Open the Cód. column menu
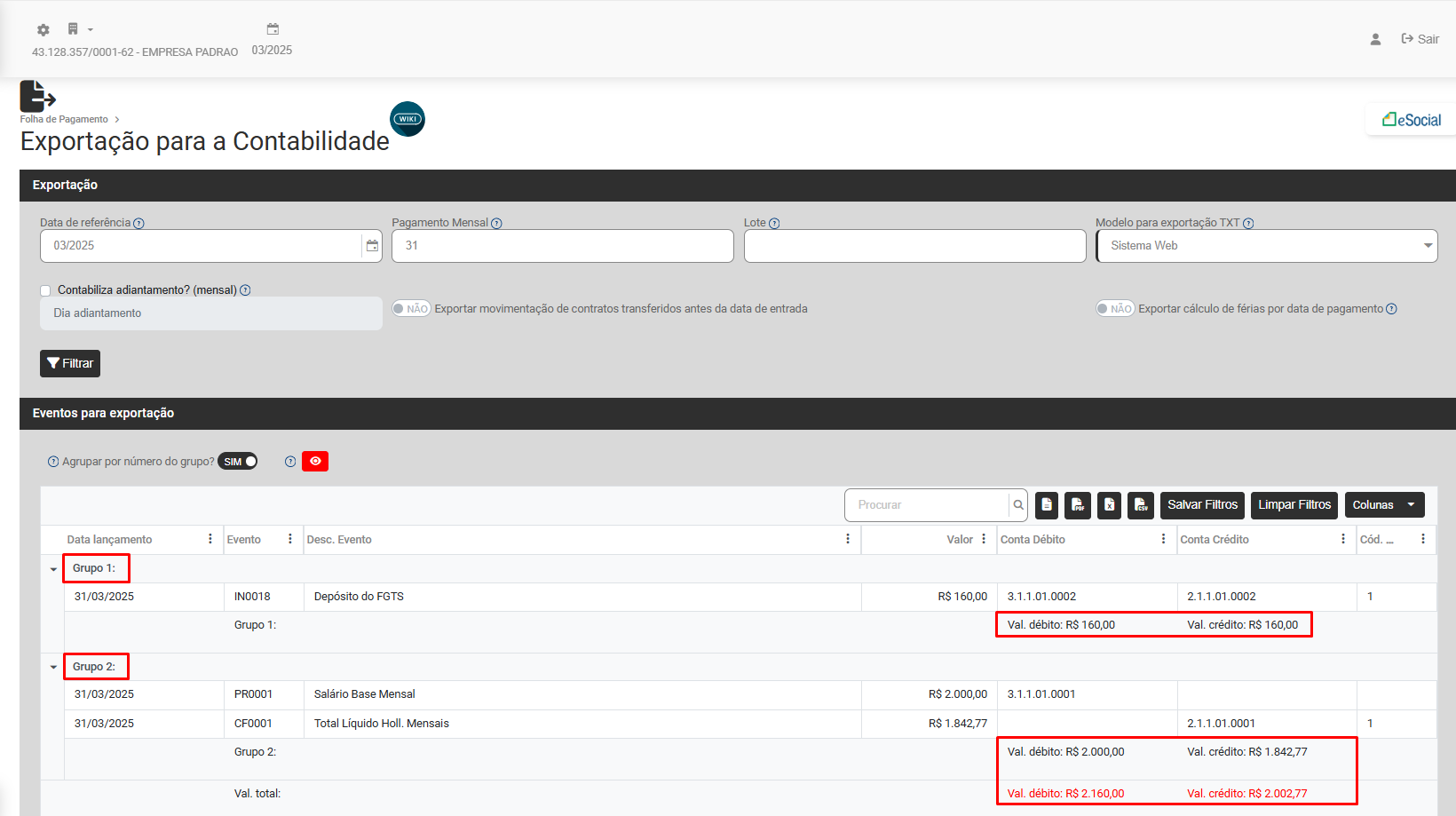The image size is (1456, 816). click(1423, 539)
